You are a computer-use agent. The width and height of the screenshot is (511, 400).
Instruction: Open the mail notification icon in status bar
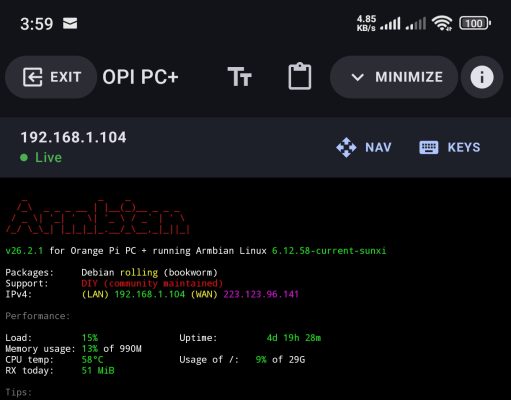(70, 23)
